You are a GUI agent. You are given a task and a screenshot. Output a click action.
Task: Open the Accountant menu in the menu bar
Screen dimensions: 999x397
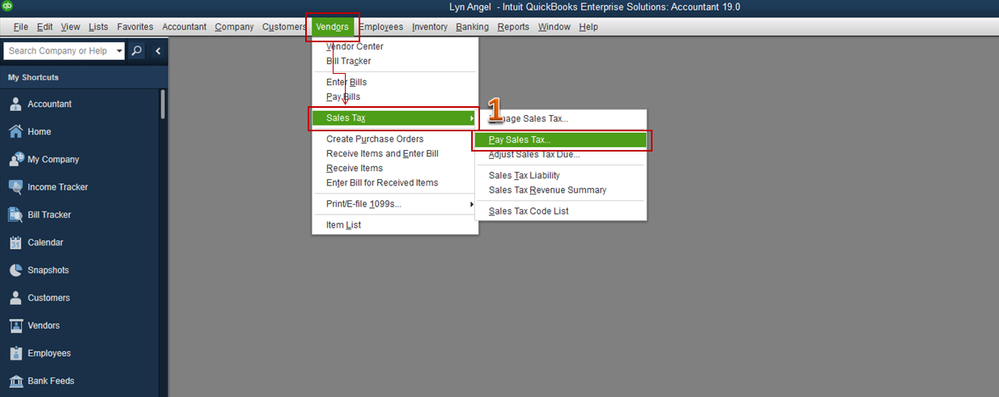(184, 27)
